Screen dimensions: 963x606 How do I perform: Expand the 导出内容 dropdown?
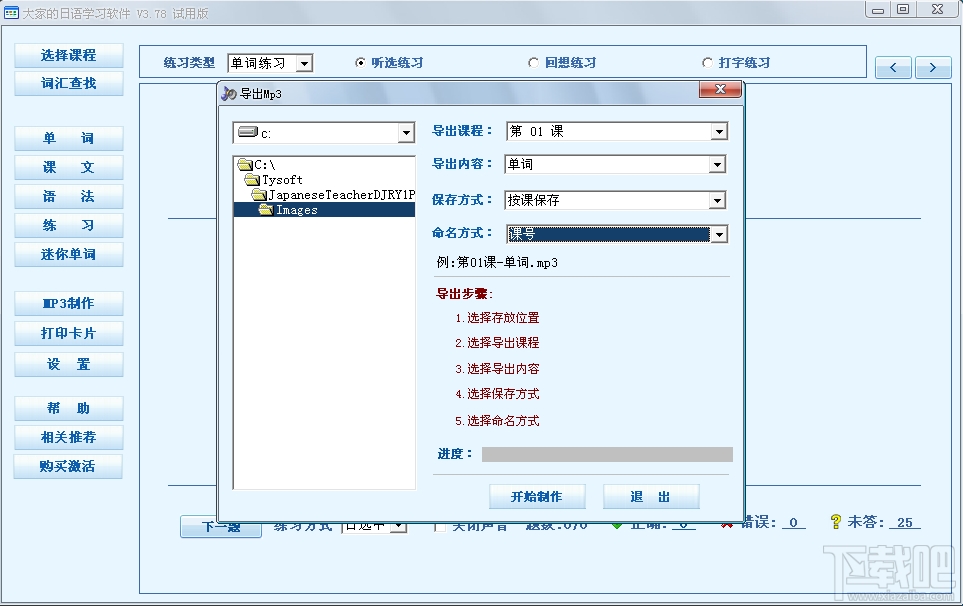pyautogui.click(x=717, y=165)
